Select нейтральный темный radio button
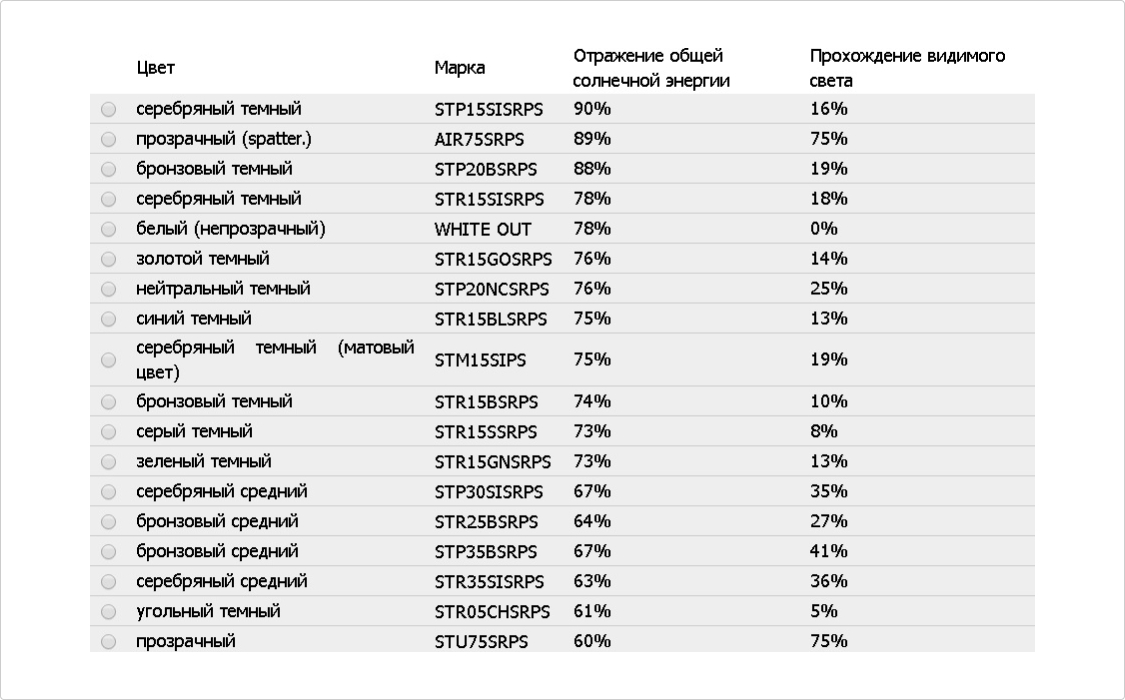Screen dimensions: 1125x700 [x=108, y=290]
